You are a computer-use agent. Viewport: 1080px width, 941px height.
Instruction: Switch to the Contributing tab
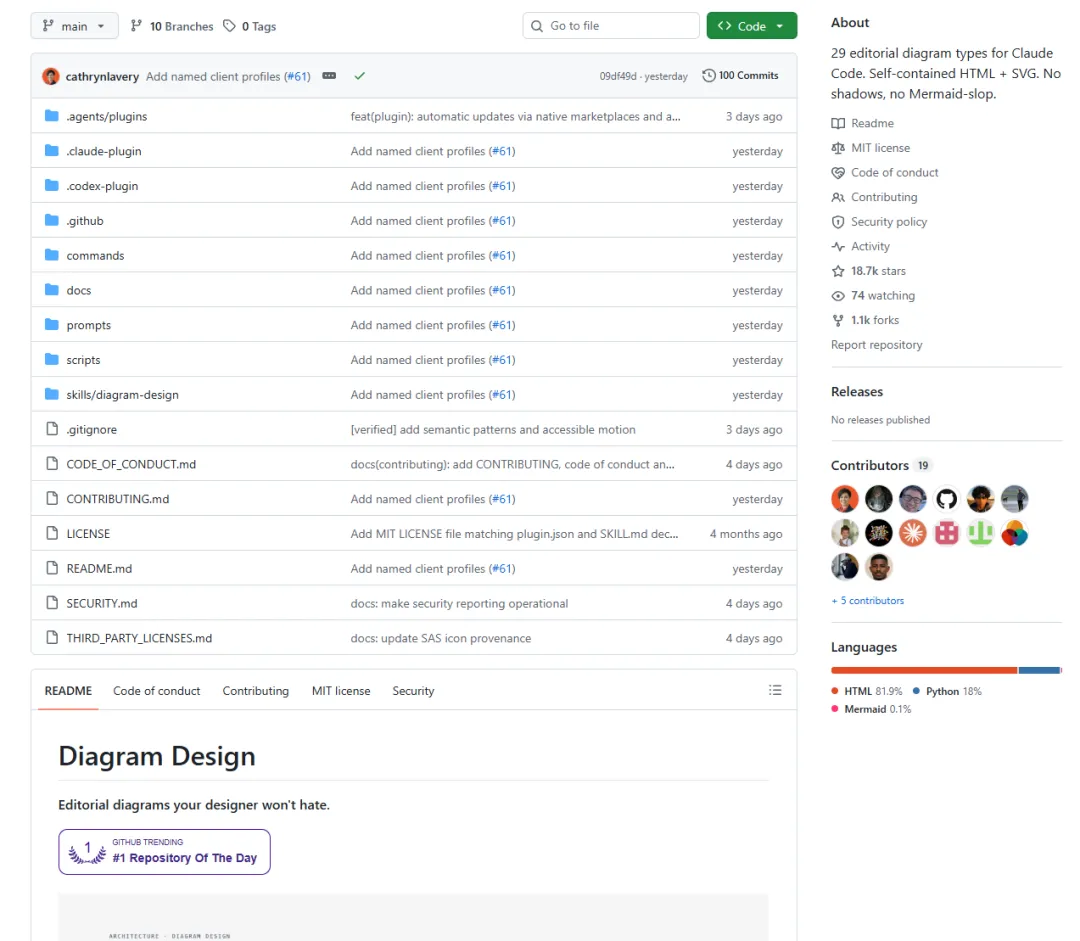(256, 690)
